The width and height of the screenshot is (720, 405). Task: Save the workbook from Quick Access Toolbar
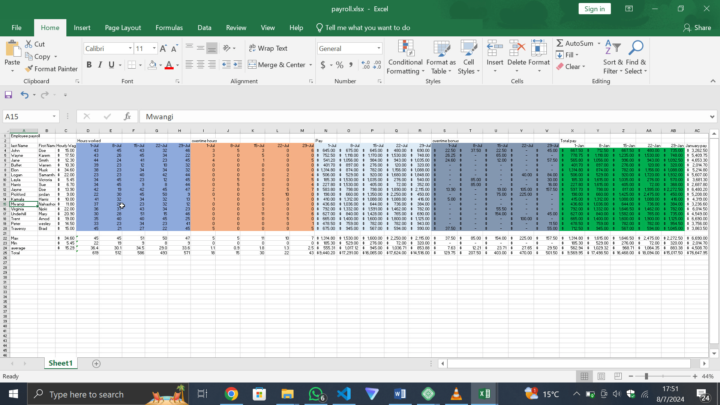pos(10,95)
